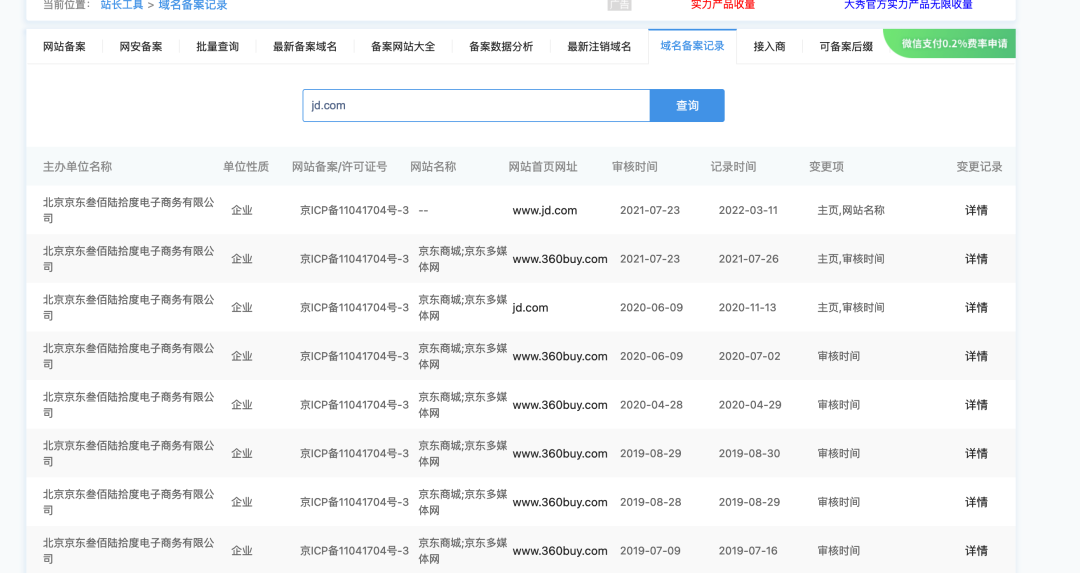Click the blue 大秀官方实力产品无限收量 ad link
The image size is (1080, 573).
point(908,5)
